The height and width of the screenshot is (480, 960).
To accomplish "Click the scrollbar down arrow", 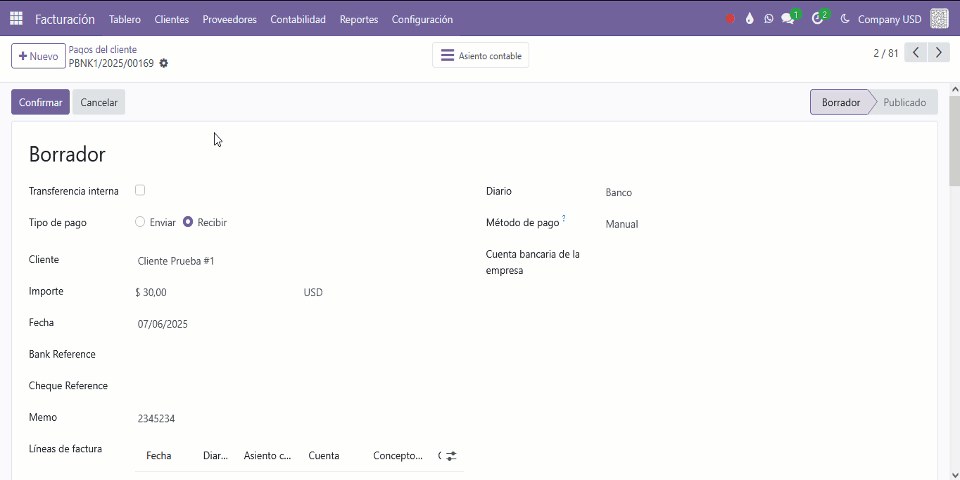I will (954, 474).
